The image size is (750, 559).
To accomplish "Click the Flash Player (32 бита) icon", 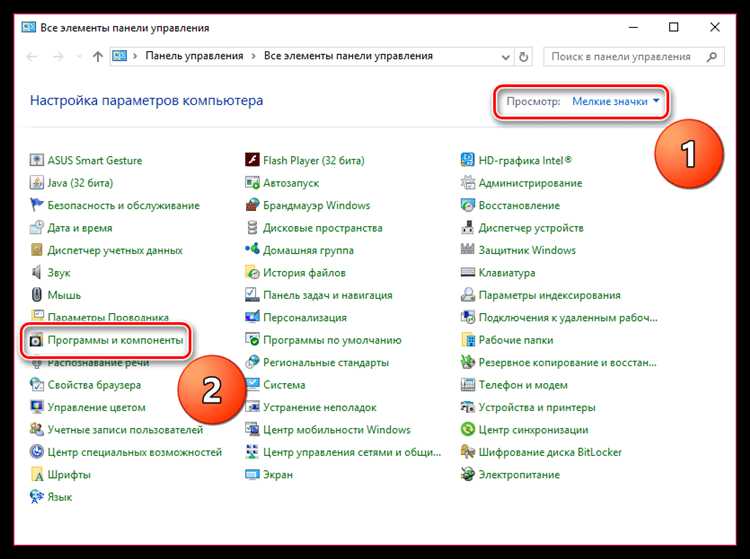I will pyautogui.click(x=252, y=160).
